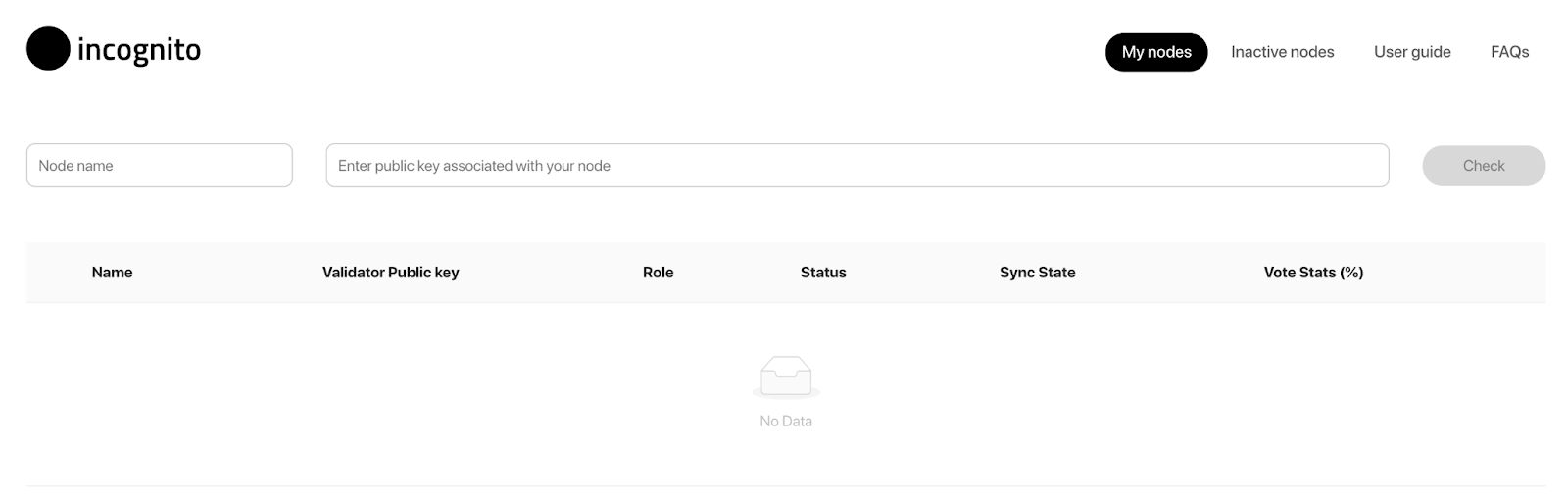This screenshot has height=500, width=1568.
Task: Click the incognito wordmark text
Action: (x=139, y=50)
